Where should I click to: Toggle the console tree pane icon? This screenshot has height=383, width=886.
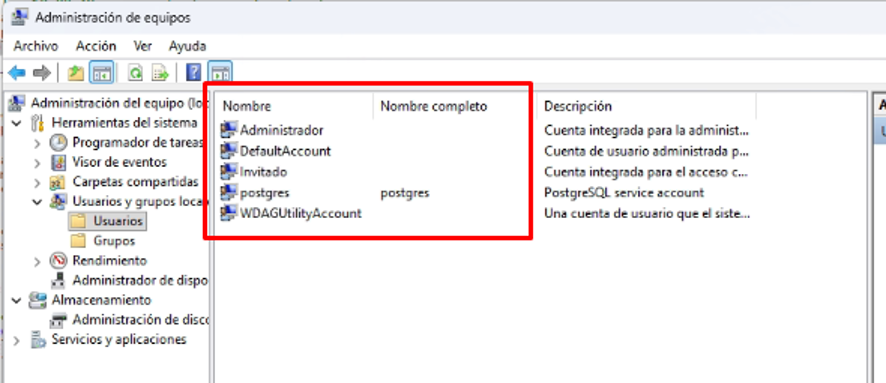102,73
